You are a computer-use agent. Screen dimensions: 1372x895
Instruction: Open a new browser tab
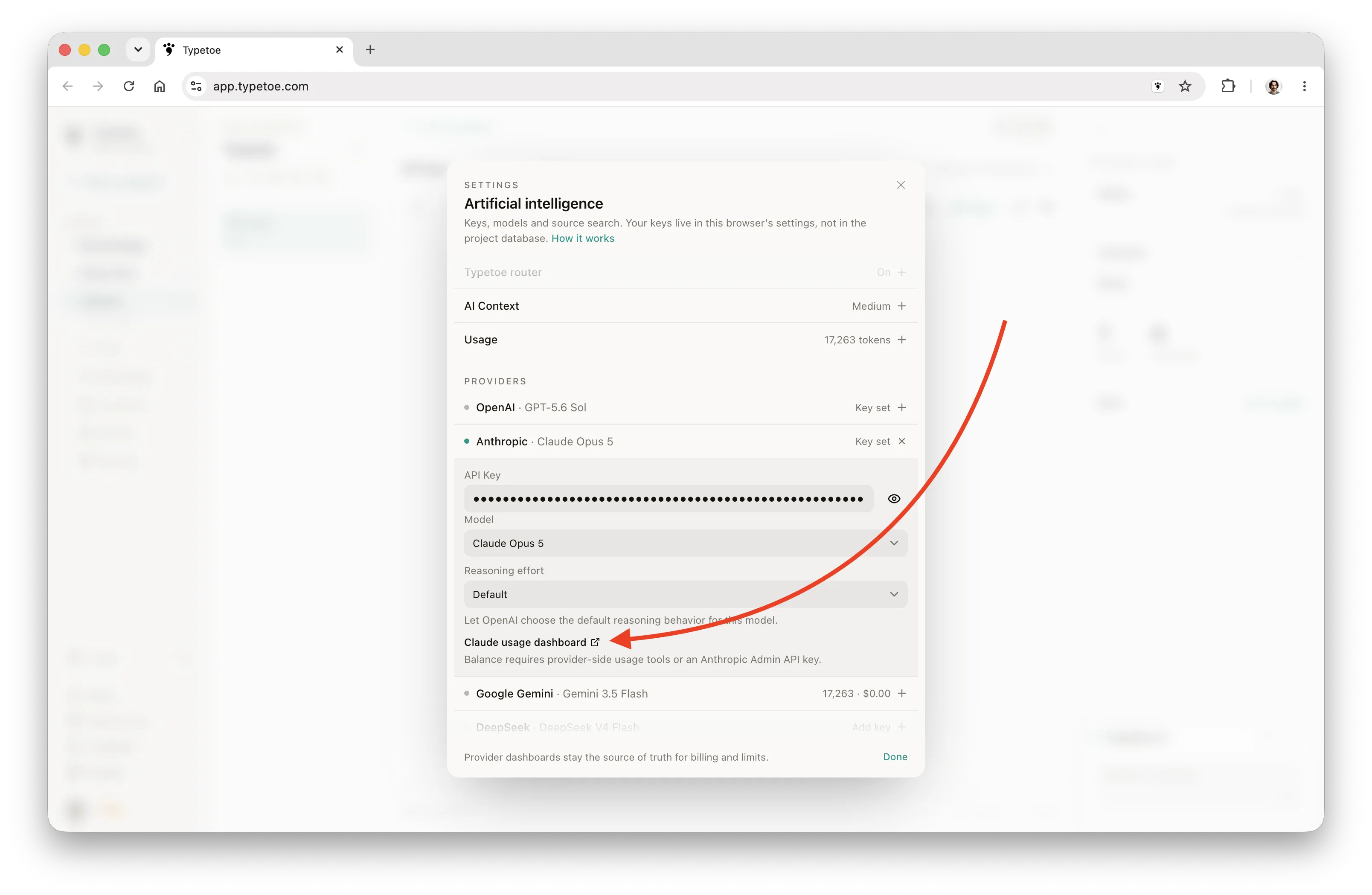(x=370, y=50)
